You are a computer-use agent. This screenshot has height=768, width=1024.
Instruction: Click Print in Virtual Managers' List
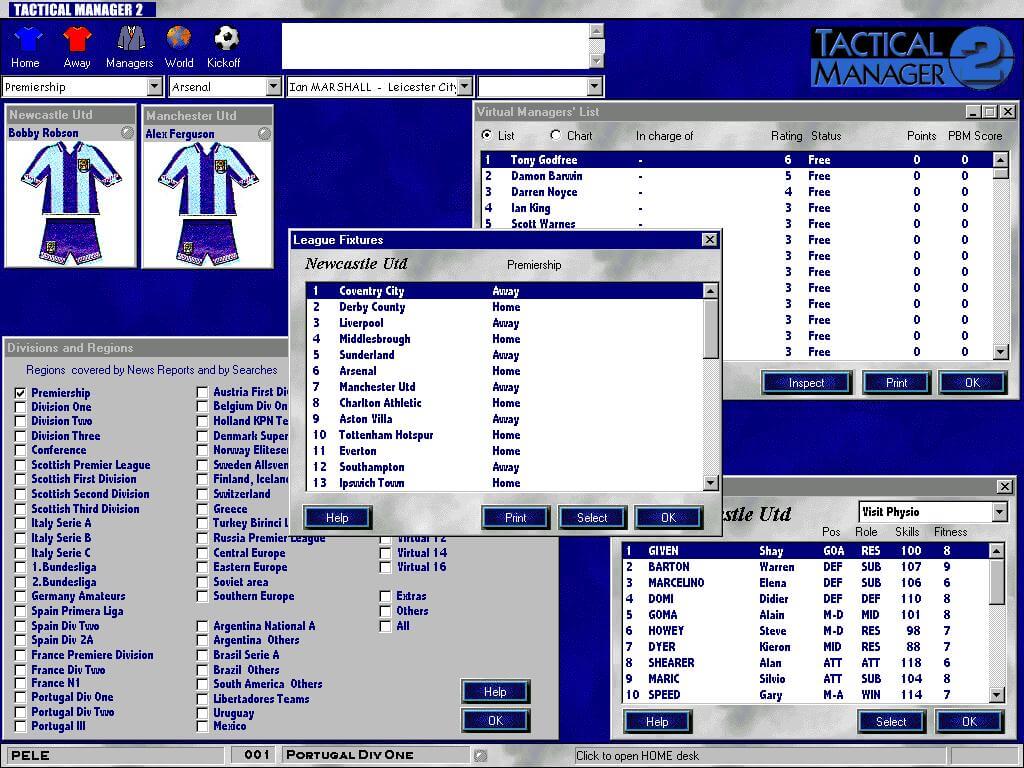[x=897, y=383]
